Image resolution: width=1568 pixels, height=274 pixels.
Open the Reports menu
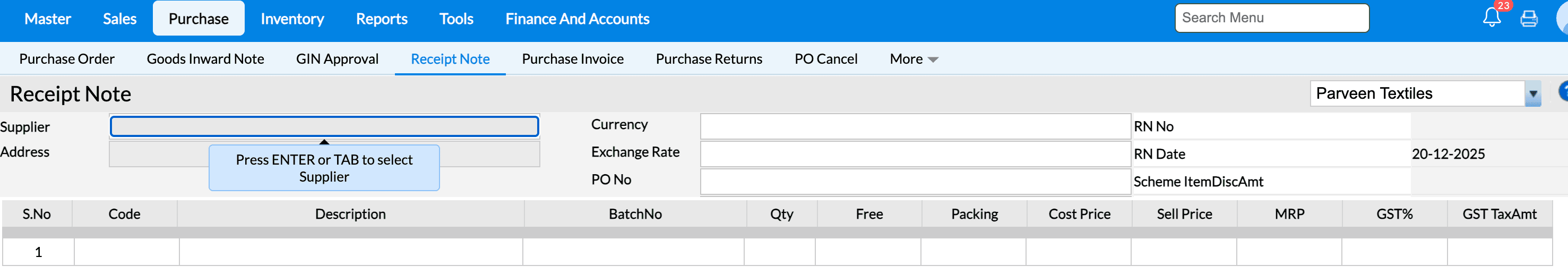coord(382,19)
